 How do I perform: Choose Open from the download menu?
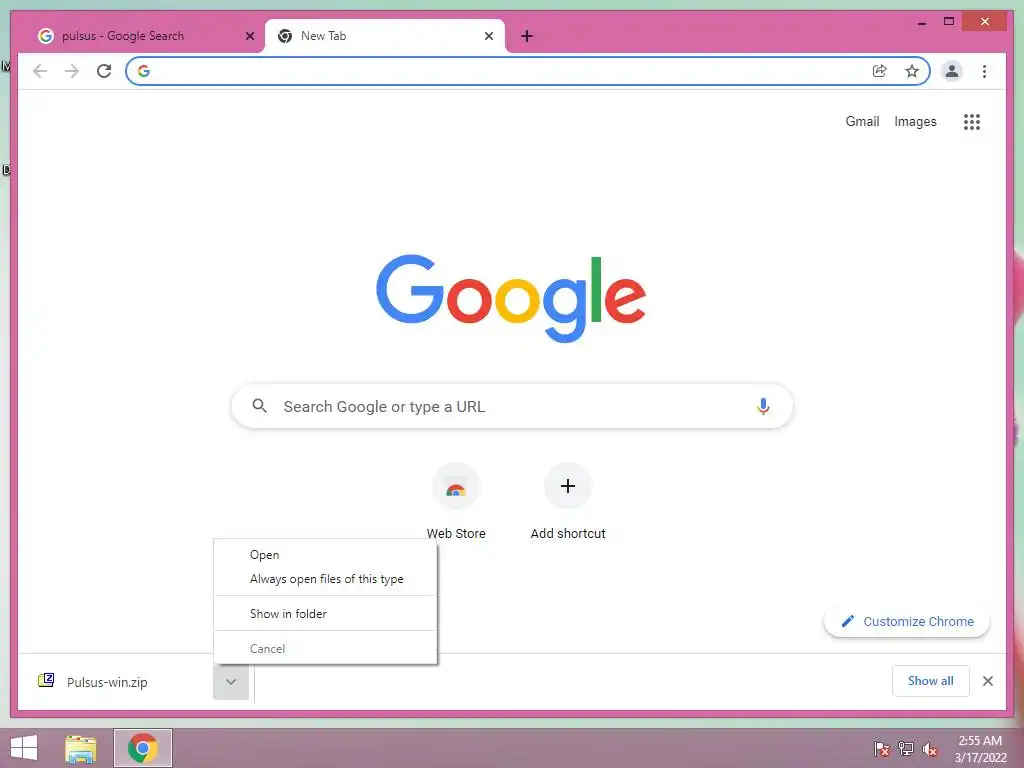[325, 554]
